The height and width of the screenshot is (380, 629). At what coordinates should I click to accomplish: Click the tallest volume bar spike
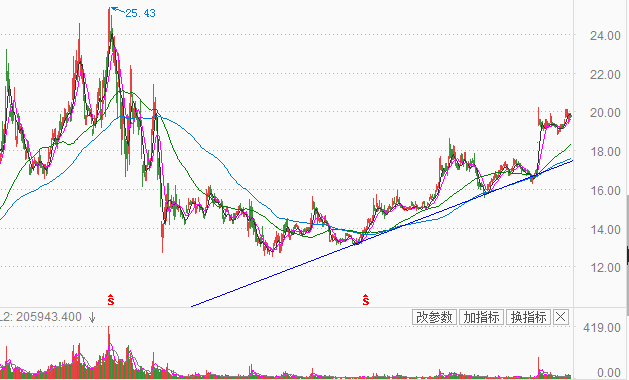point(109,352)
